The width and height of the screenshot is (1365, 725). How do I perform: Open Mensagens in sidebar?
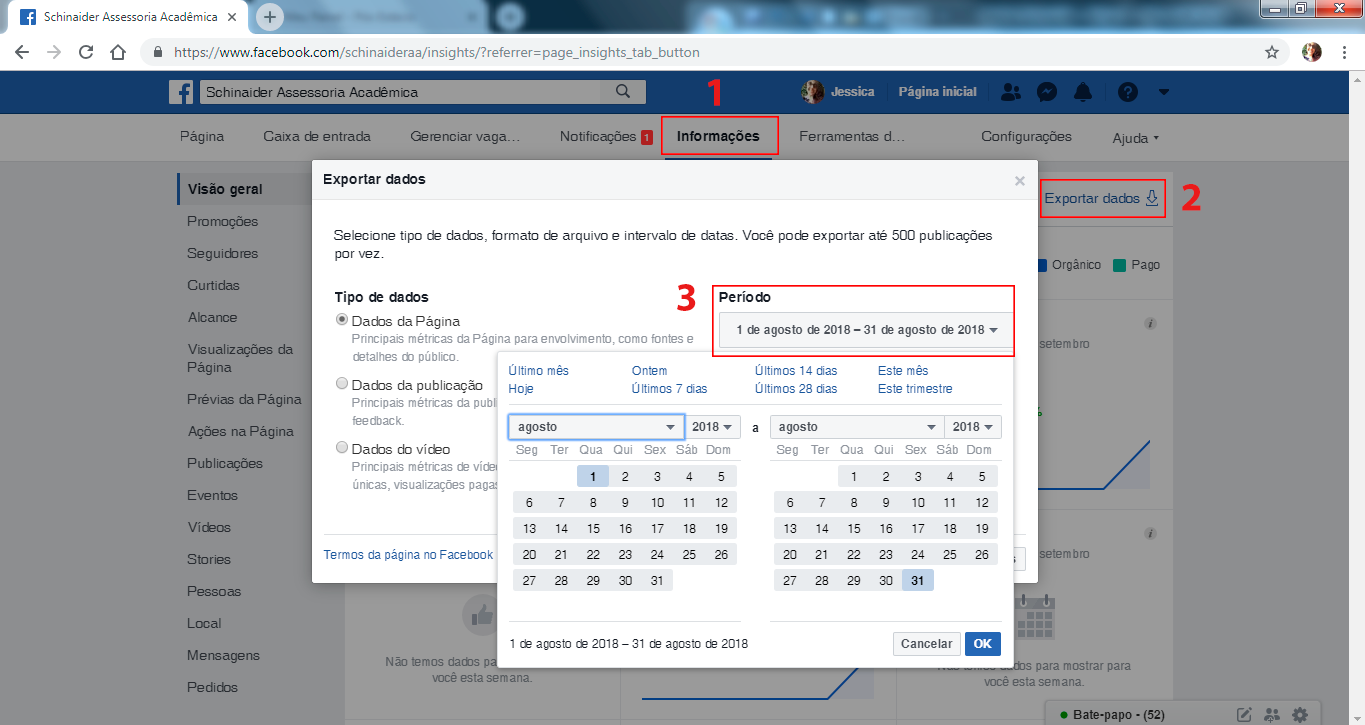223,655
